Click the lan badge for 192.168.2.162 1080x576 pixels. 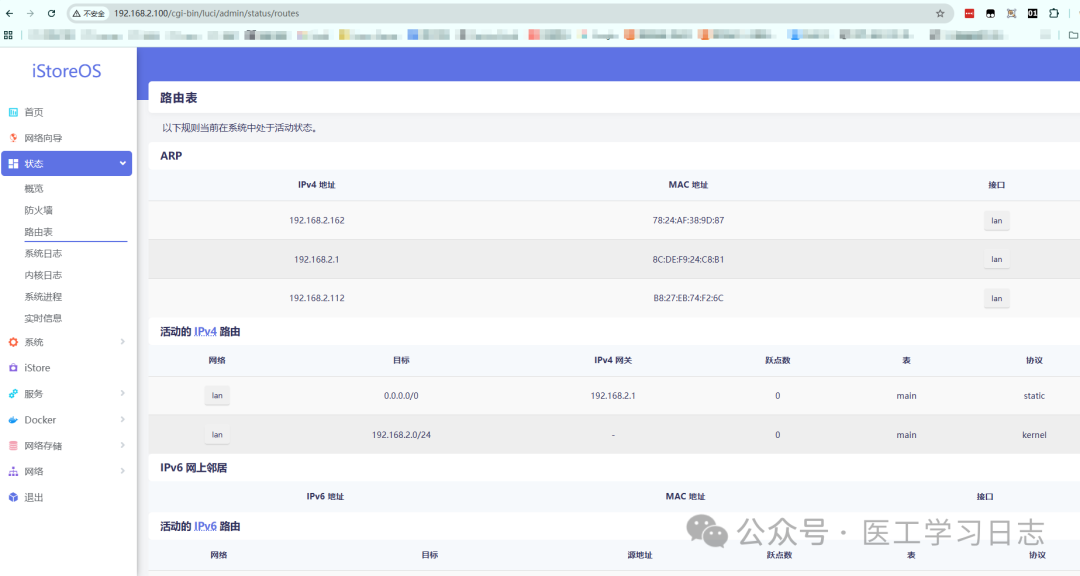(x=997, y=220)
